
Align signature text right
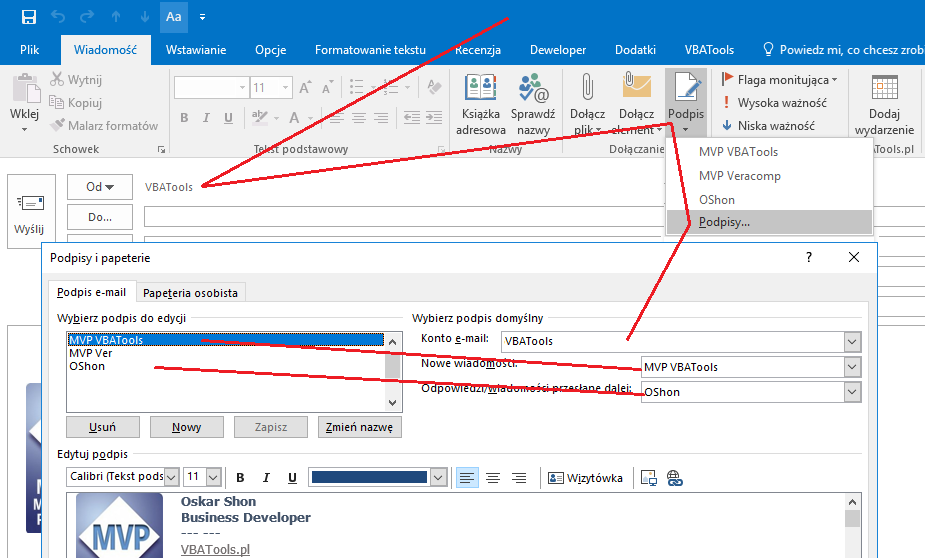519,478
